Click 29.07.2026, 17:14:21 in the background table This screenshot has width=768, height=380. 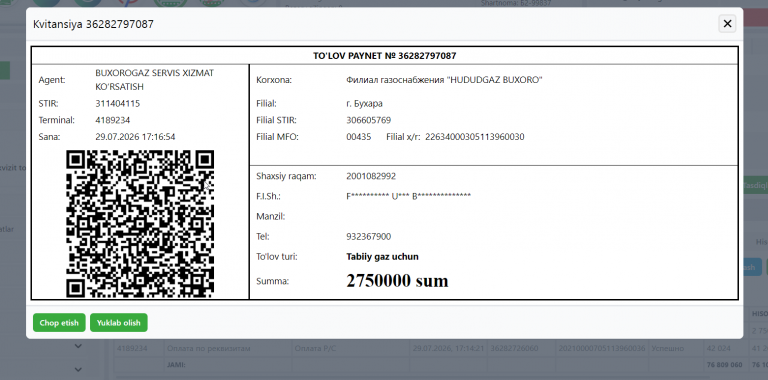point(448,349)
